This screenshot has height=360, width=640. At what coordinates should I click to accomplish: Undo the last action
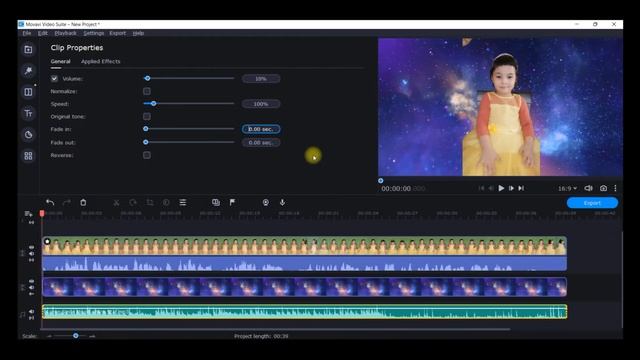(50, 202)
